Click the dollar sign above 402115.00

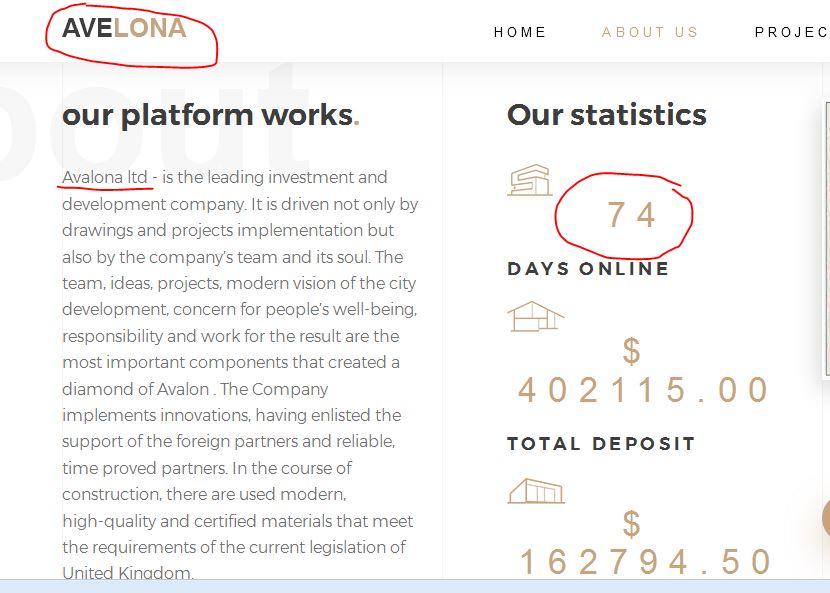pos(631,351)
